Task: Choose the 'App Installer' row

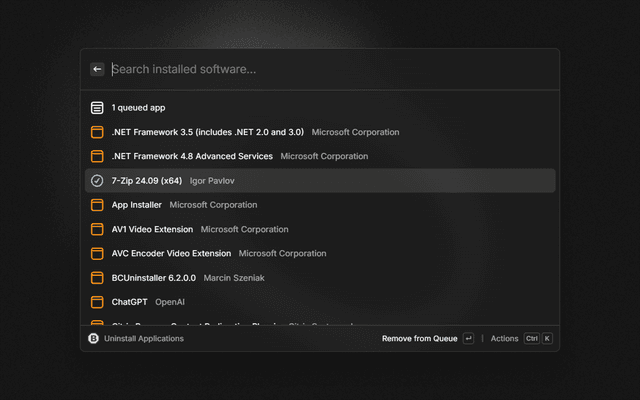Action: [320, 205]
